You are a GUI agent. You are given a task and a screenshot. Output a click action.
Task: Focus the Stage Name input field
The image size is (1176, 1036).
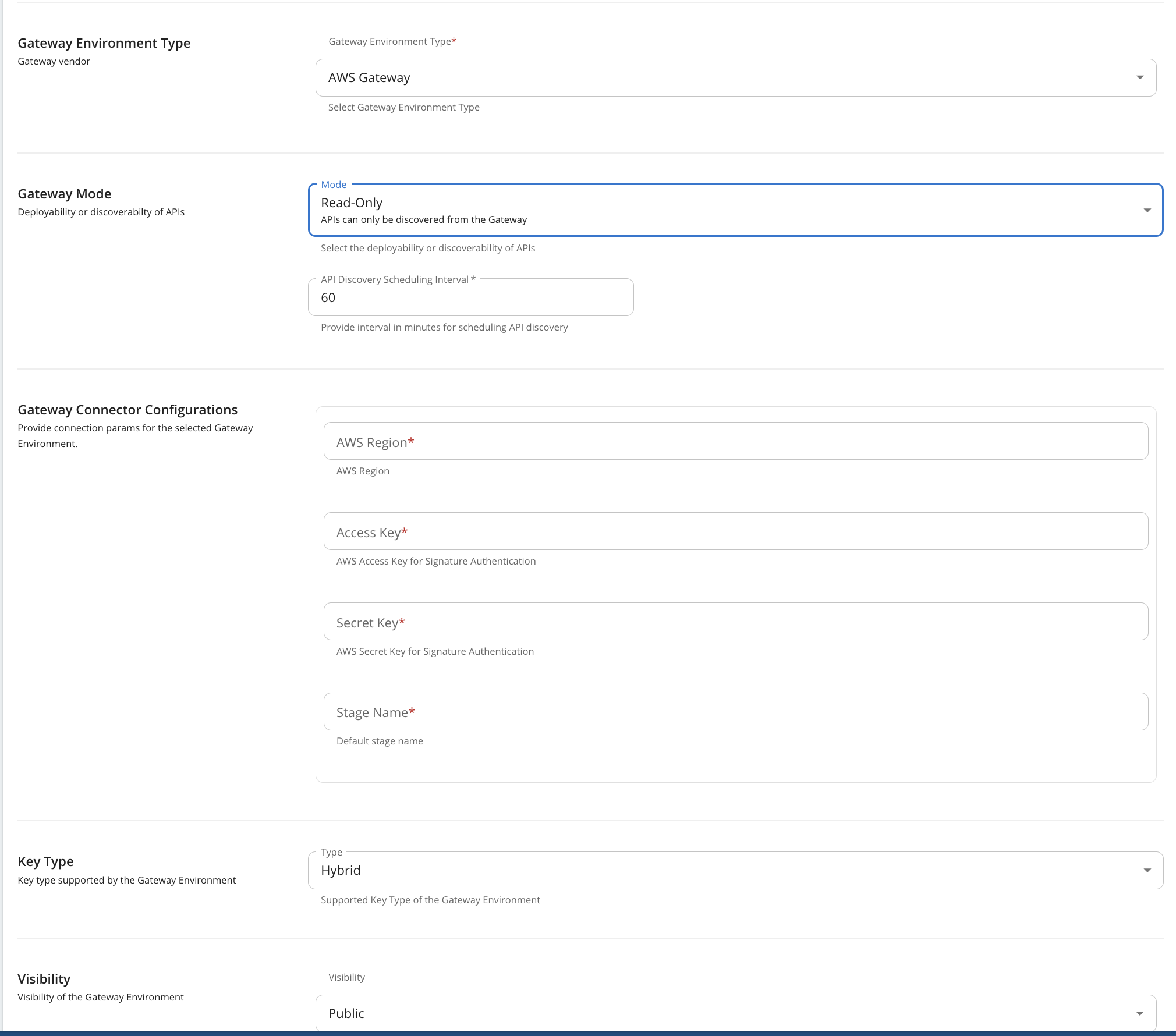[x=735, y=712]
